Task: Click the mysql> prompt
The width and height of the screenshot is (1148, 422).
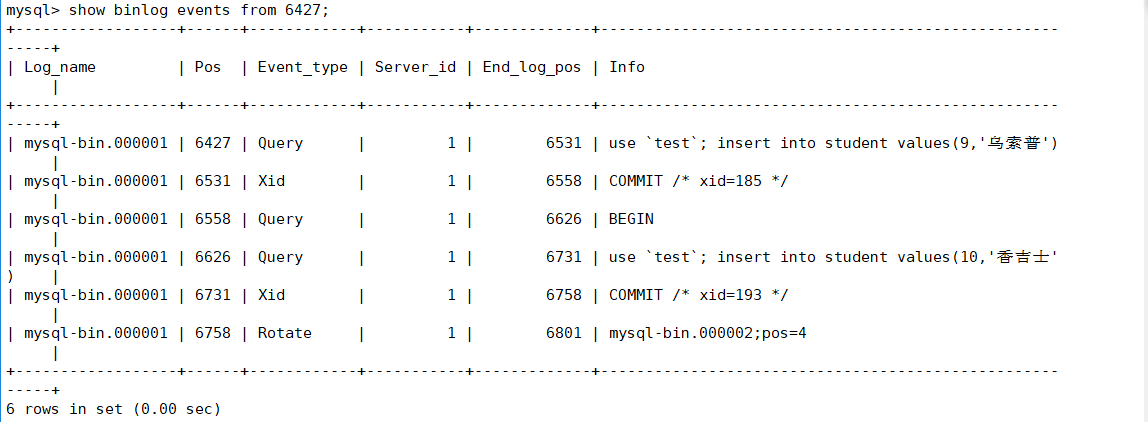Action: pos(32,10)
